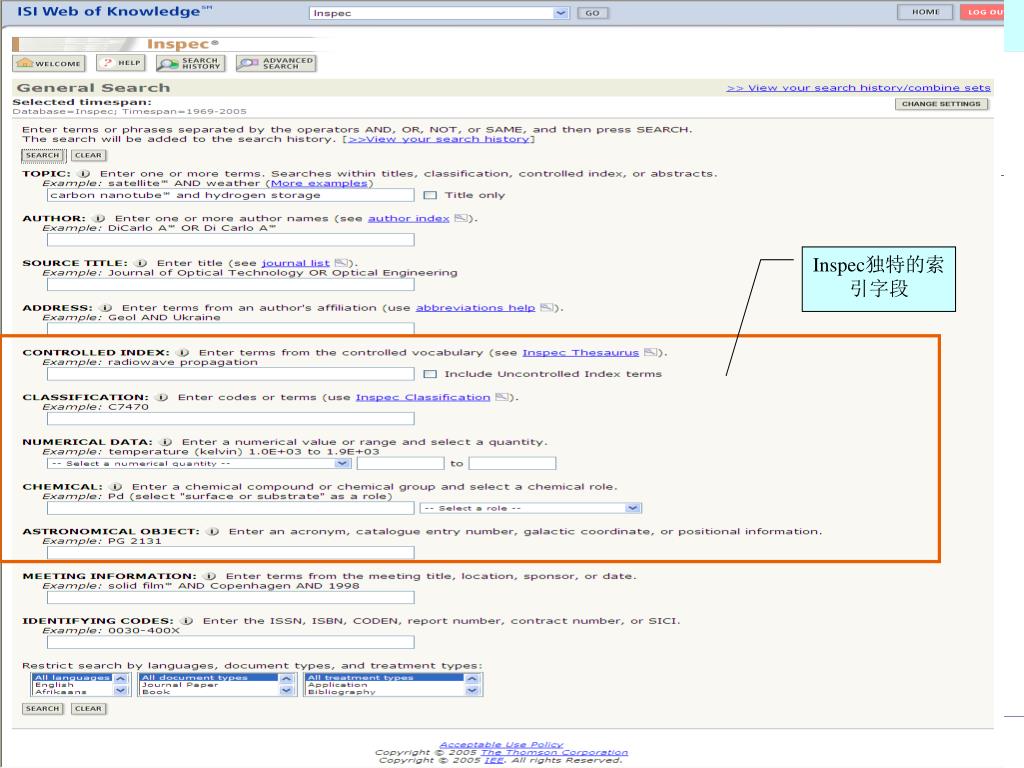Open the author index link

coord(409,218)
